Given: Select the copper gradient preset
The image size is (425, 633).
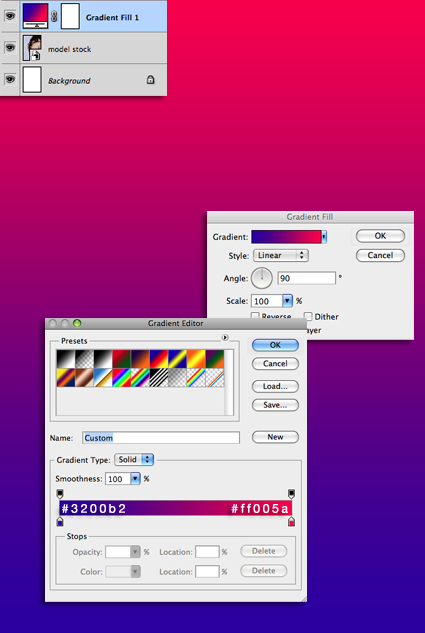Looking at the screenshot, I should [x=84, y=378].
